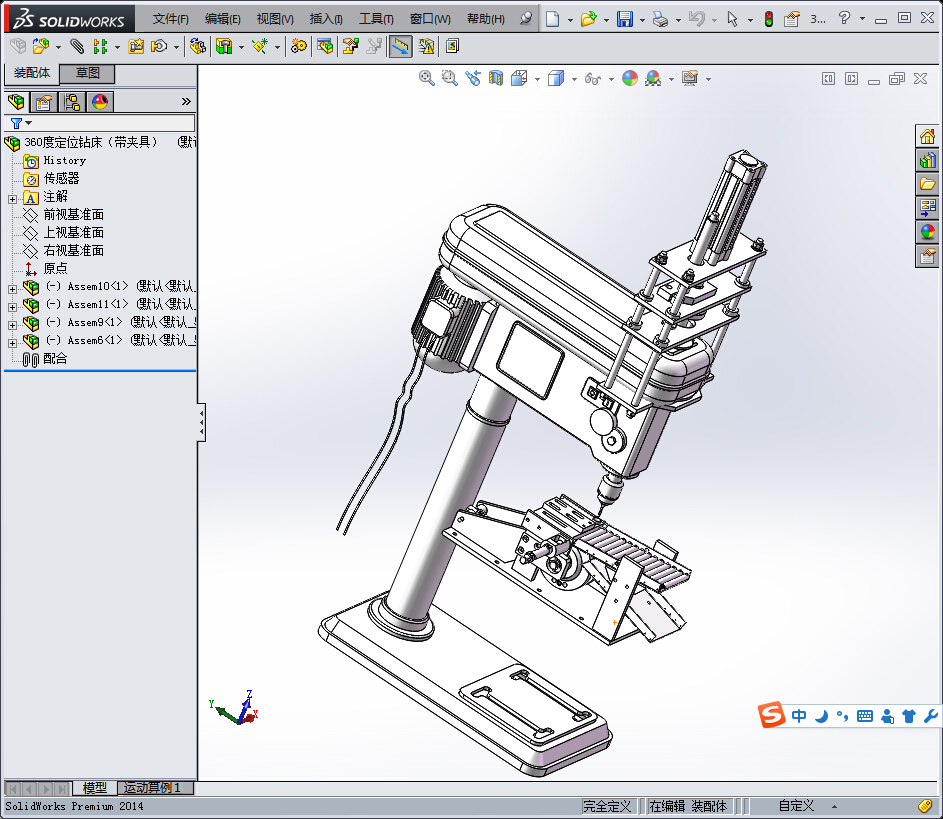Open the Display Style dropdown arrow

coord(574,79)
